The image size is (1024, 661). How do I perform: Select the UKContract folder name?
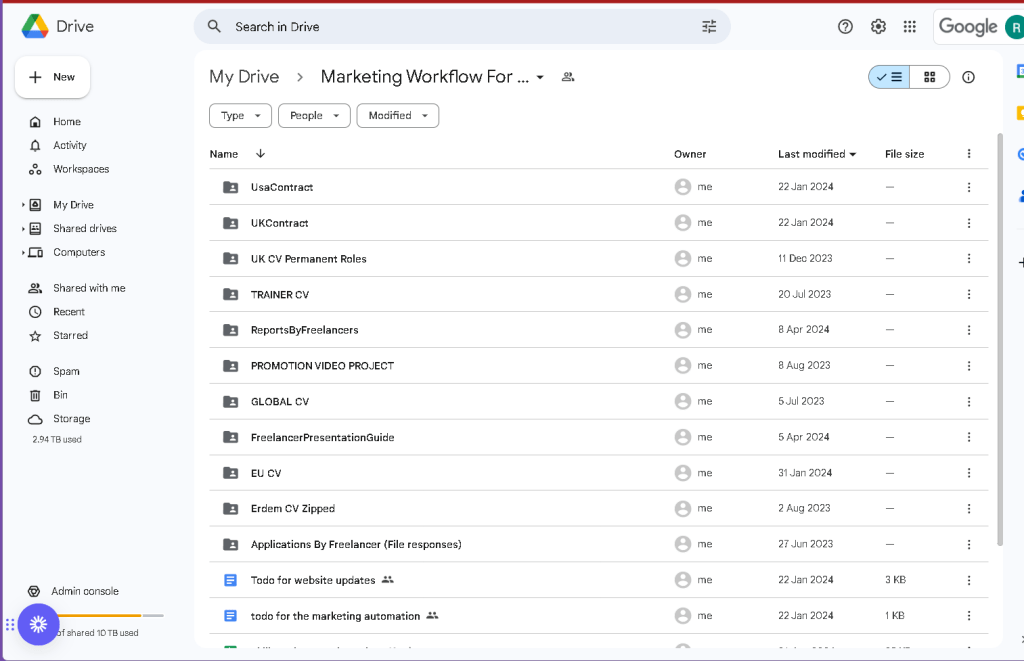[x=280, y=223]
